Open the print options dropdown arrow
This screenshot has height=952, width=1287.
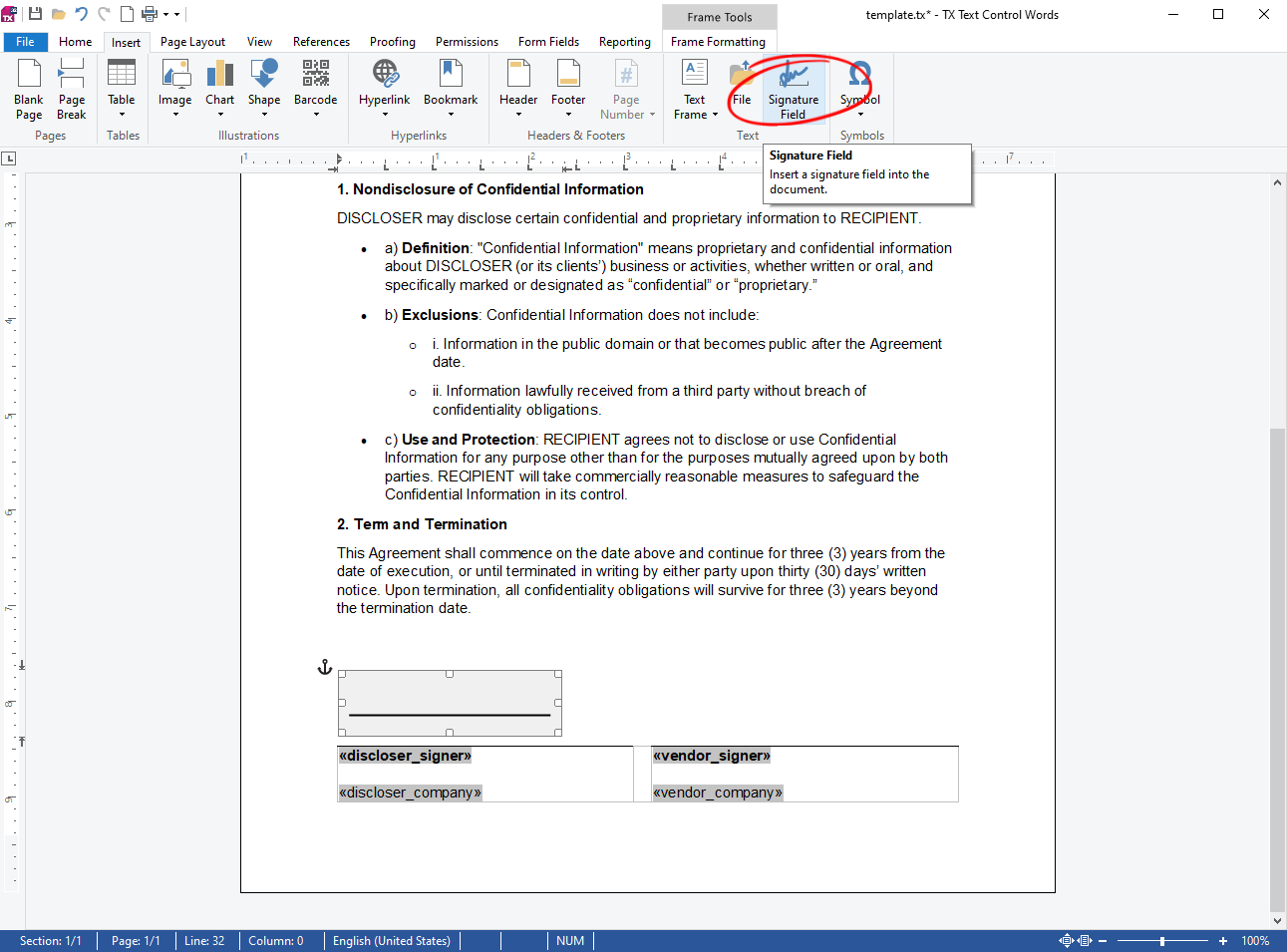[x=165, y=14]
